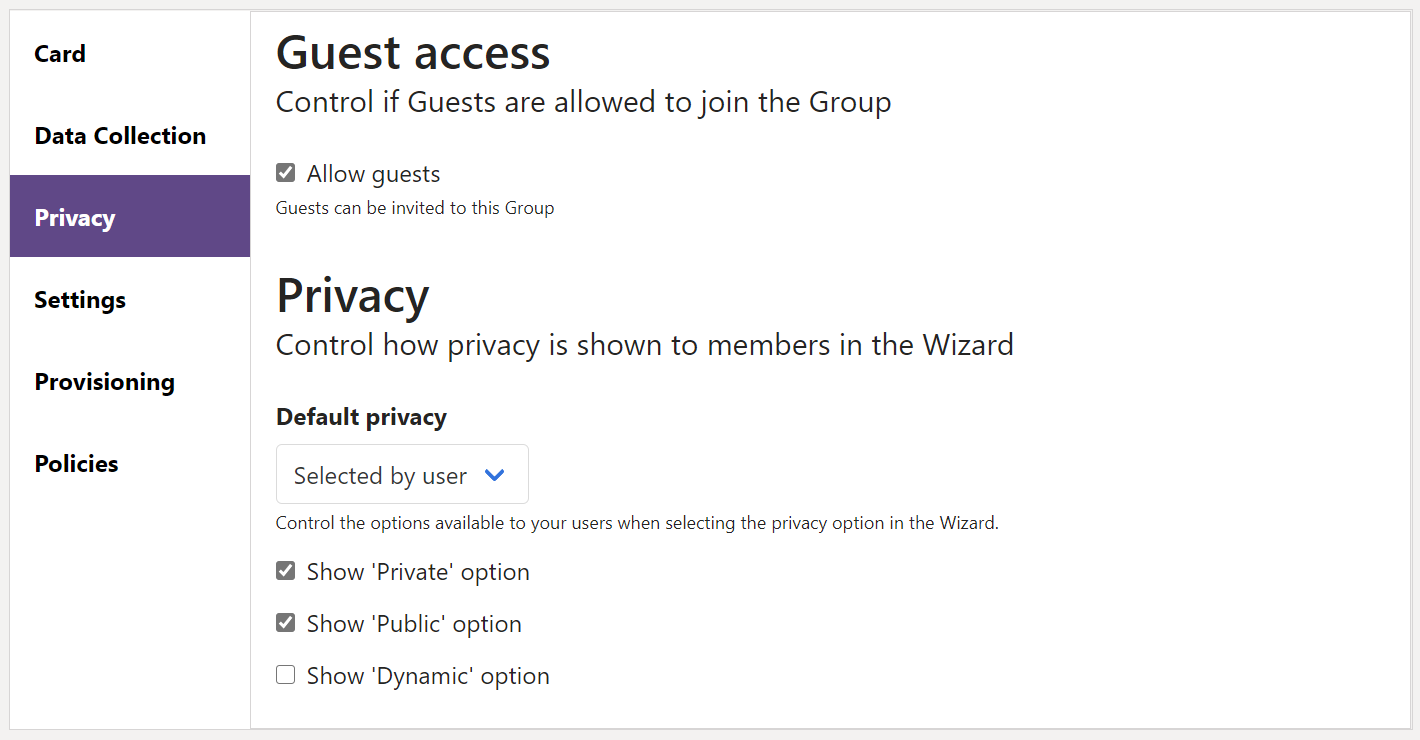Go to the Provisioning section

coord(104,382)
